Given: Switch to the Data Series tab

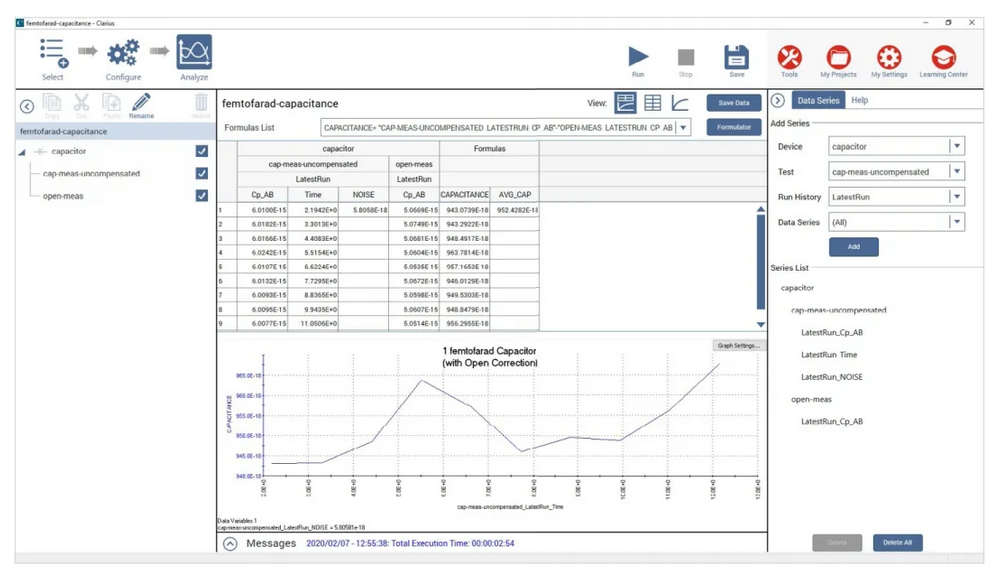Looking at the screenshot, I should [x=818, y=101].
